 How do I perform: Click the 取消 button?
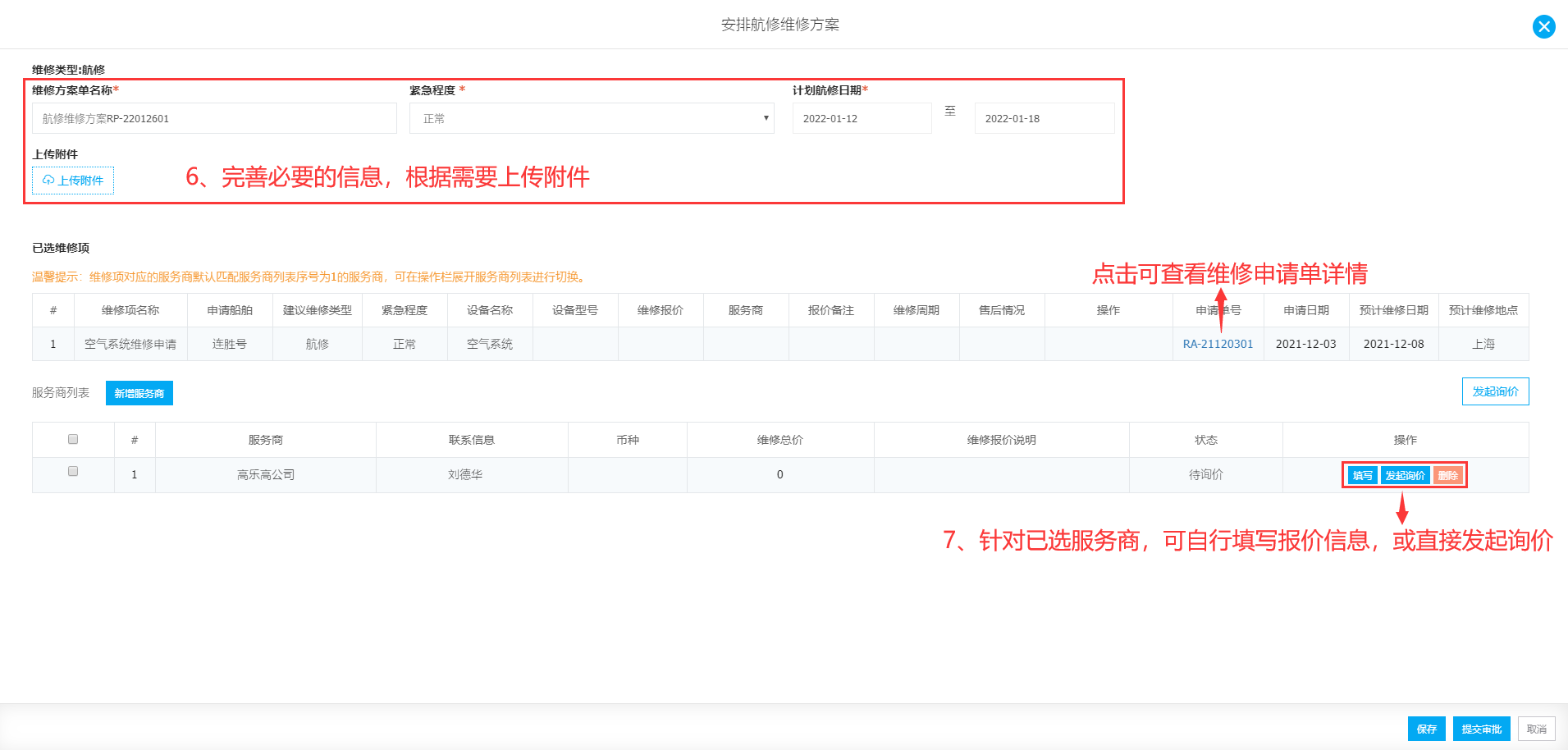pos(1536,729)
